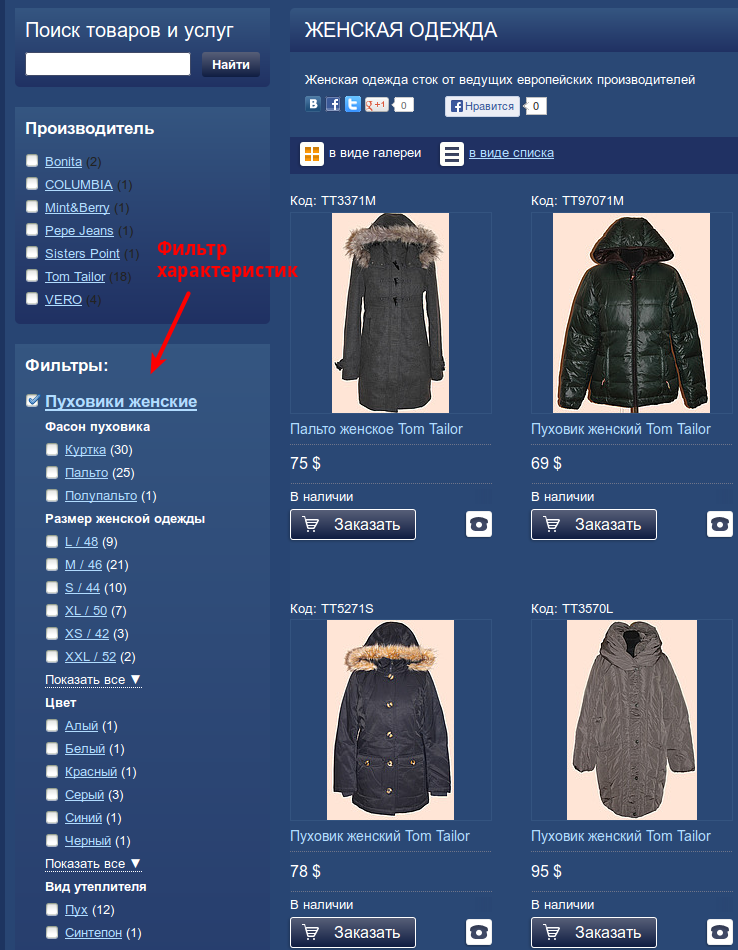Viewport: 738px width, 950px height.
Task: Focus the product search input field
Action: pos(108,64)
